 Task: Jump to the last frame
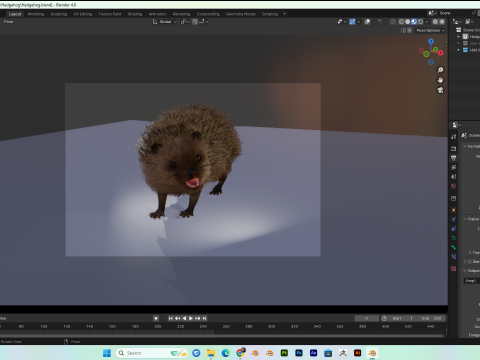click(205, 318)
